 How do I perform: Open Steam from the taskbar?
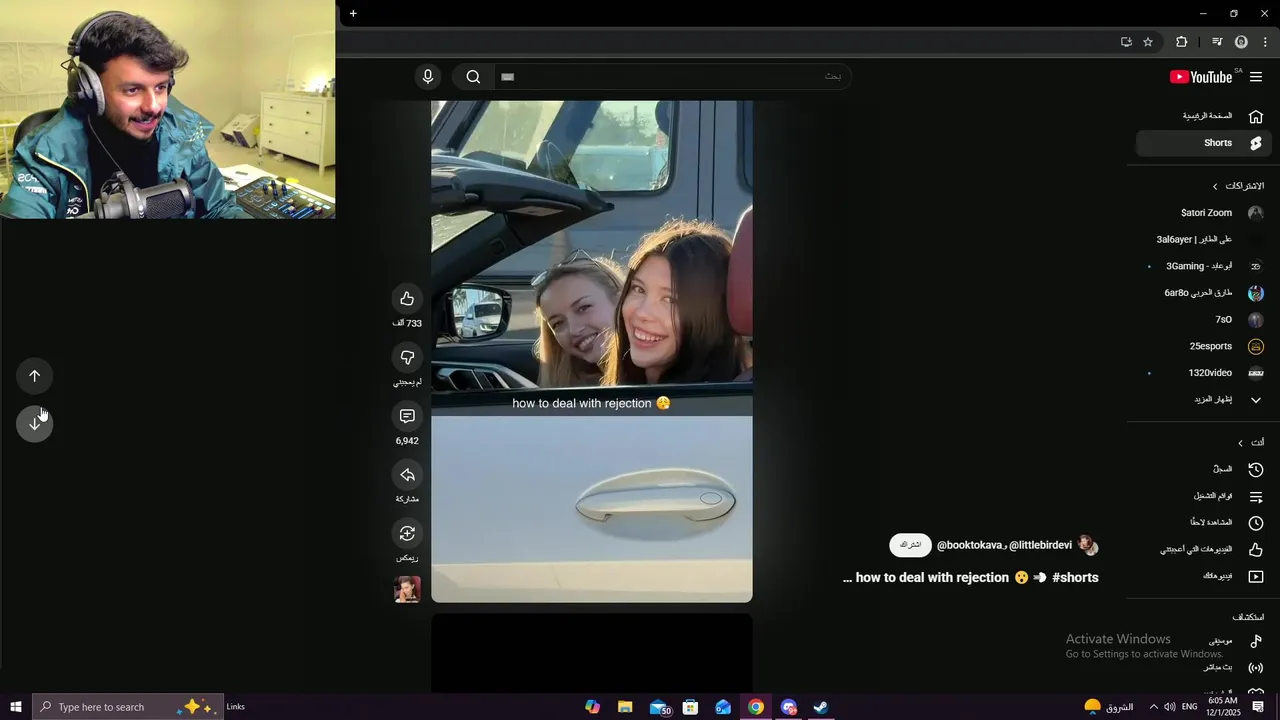point(821,707)
